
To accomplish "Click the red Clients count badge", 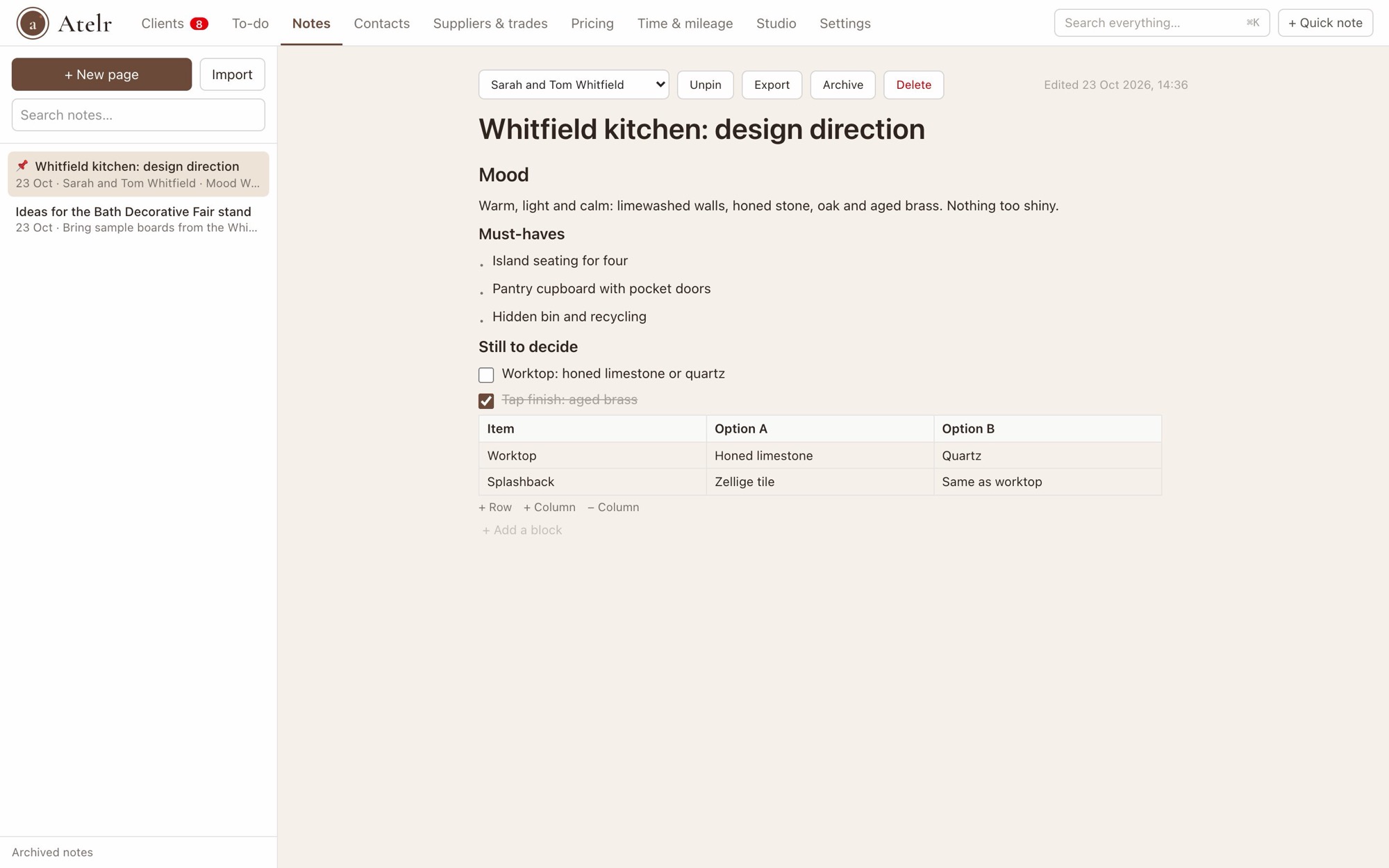I will pyautogui.click(x=199, y=24).
